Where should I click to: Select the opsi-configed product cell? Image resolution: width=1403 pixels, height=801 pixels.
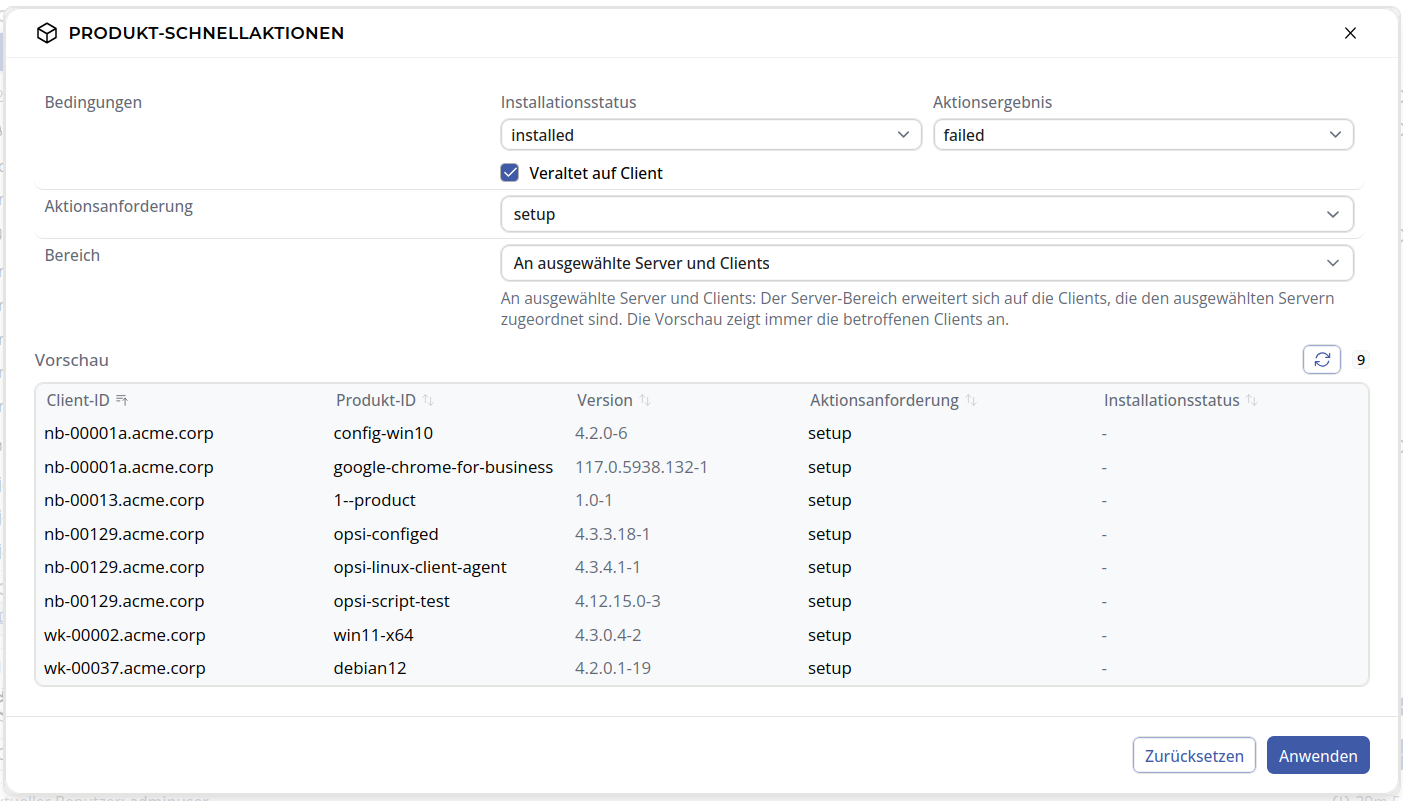pyautogui.click(x=386, y=534)
